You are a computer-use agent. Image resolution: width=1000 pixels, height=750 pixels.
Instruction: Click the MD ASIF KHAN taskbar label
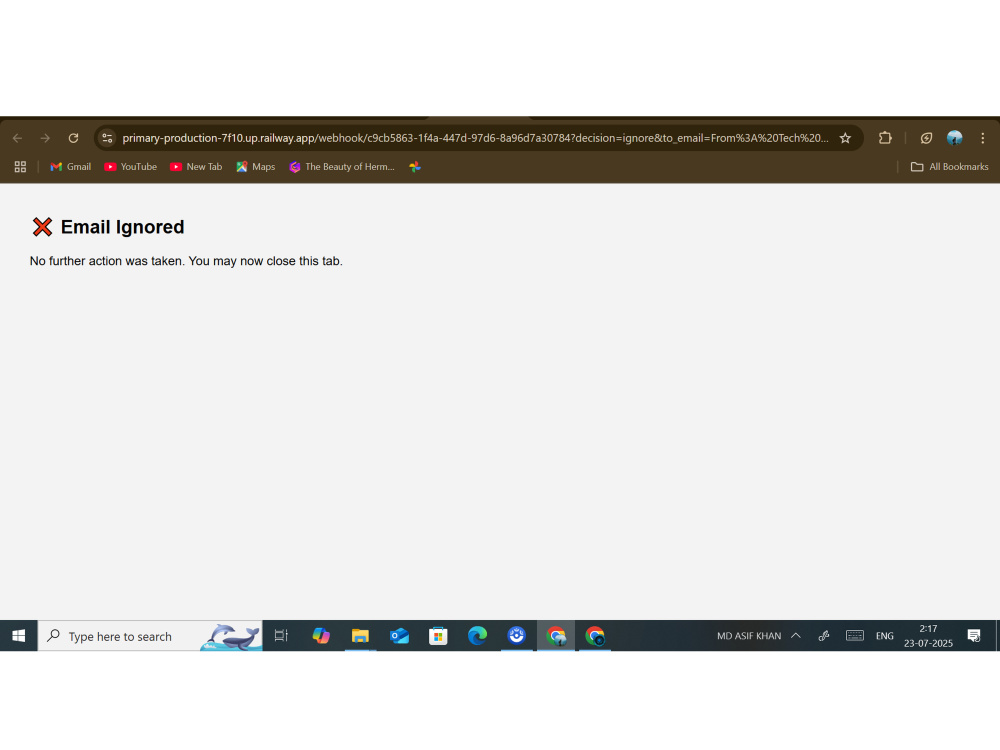point(749,636)
